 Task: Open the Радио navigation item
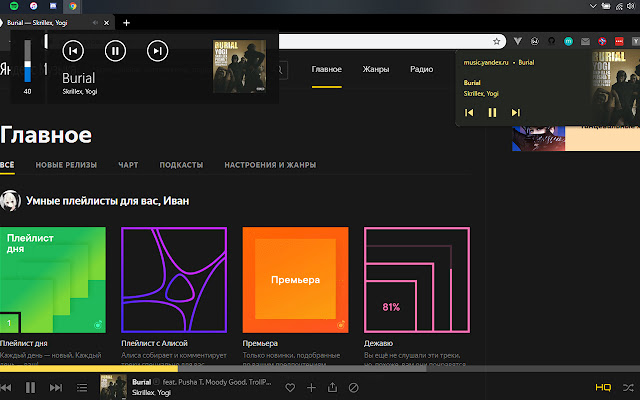point(422,69)
